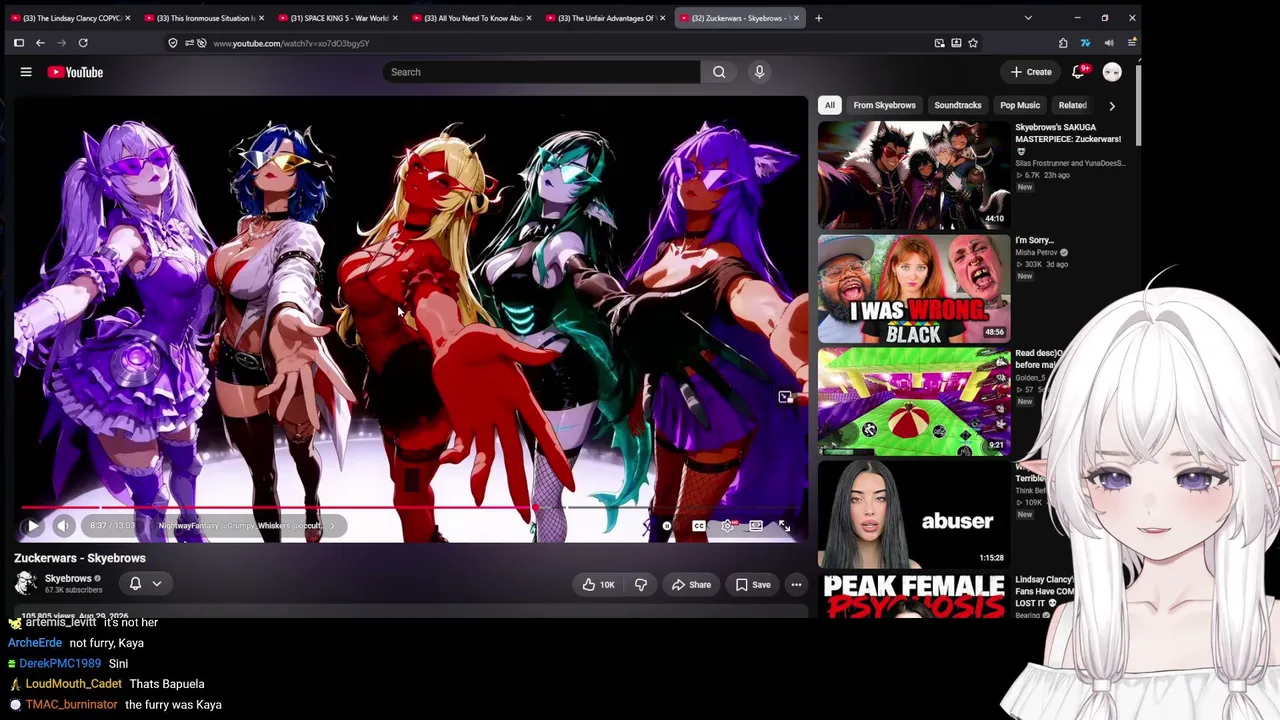
Task: Go back in browser history
Action: [x=40, y=43]
